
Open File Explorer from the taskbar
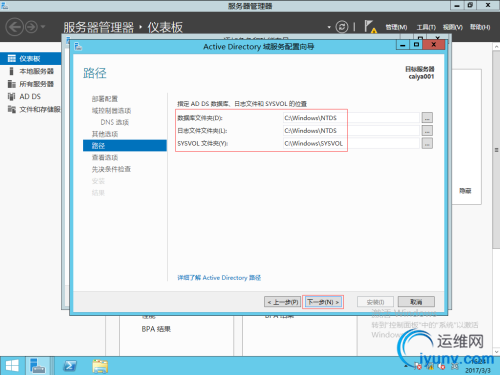[100, 366]
